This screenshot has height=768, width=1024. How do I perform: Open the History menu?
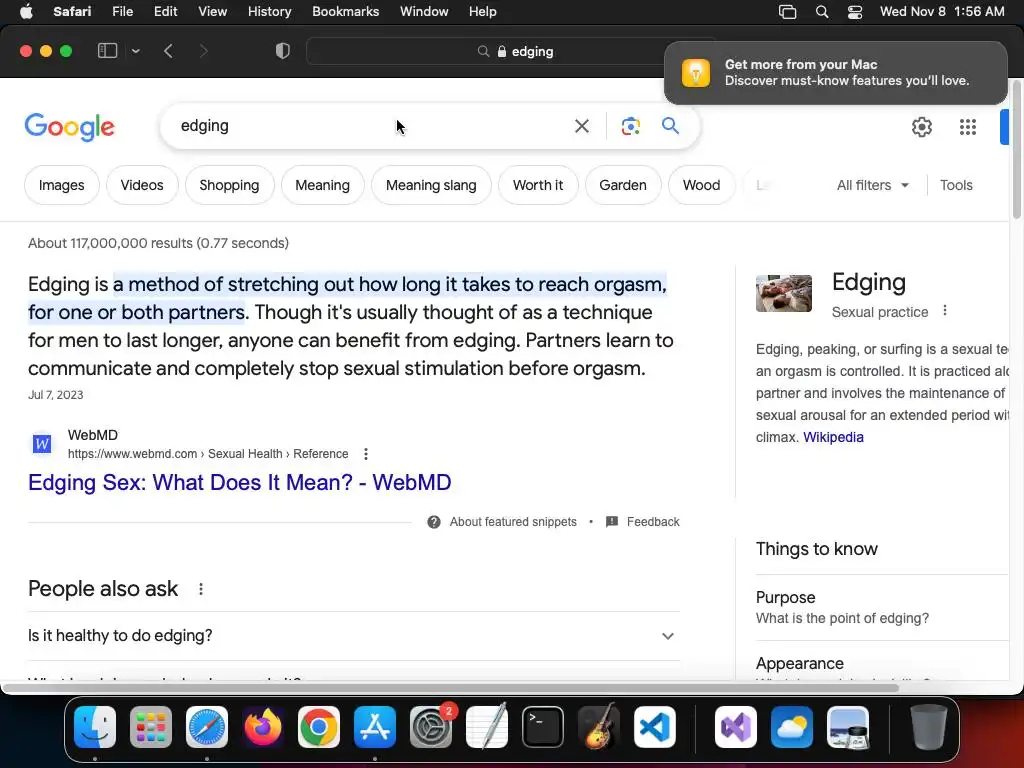[x=269, y=12]
